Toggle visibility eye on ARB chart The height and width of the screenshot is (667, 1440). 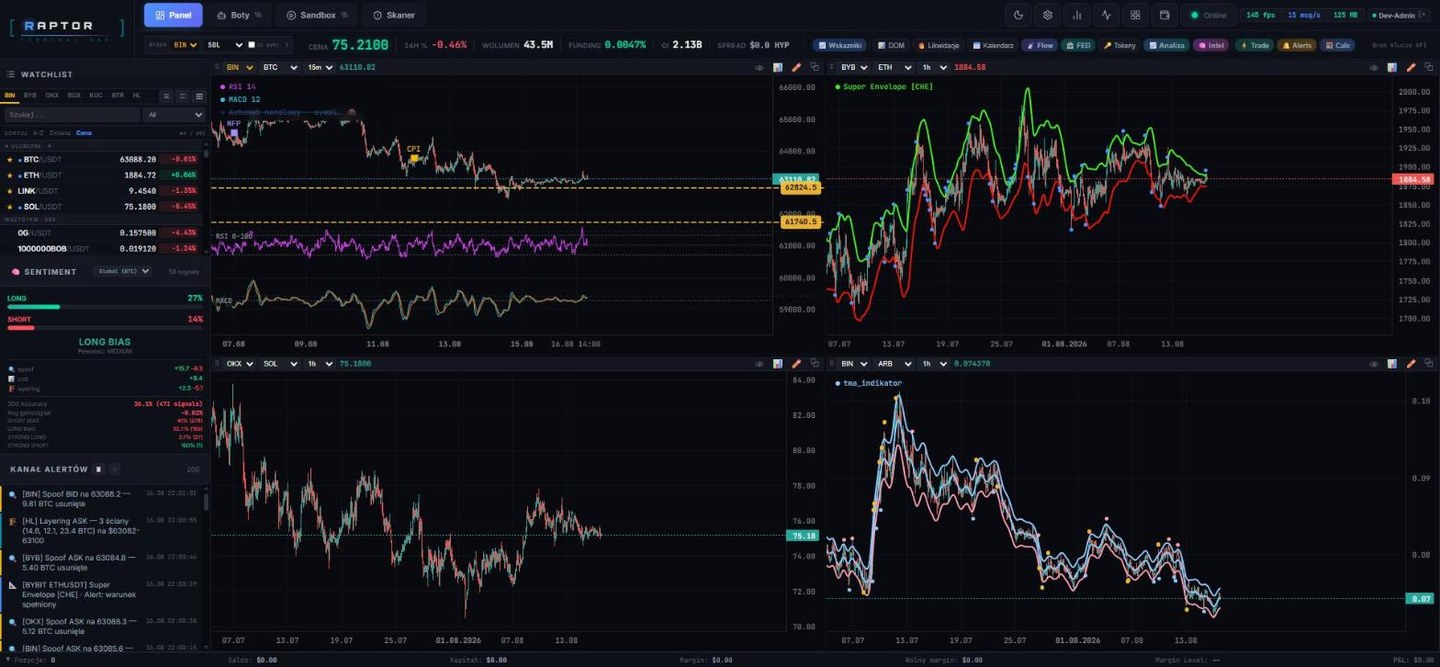[x=1374, y=364]
